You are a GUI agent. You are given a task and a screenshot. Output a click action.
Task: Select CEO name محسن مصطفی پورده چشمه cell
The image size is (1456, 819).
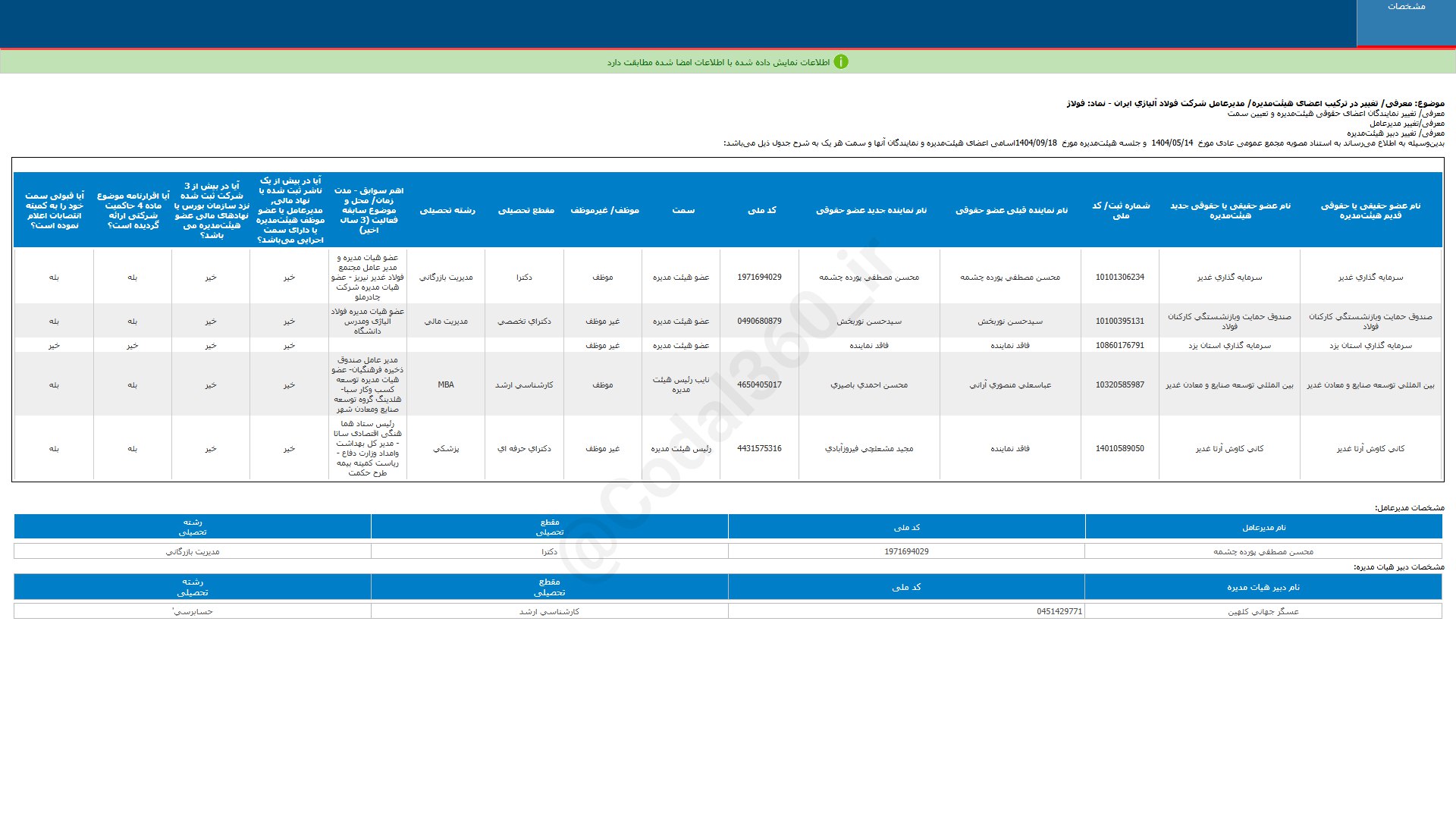1263,552
